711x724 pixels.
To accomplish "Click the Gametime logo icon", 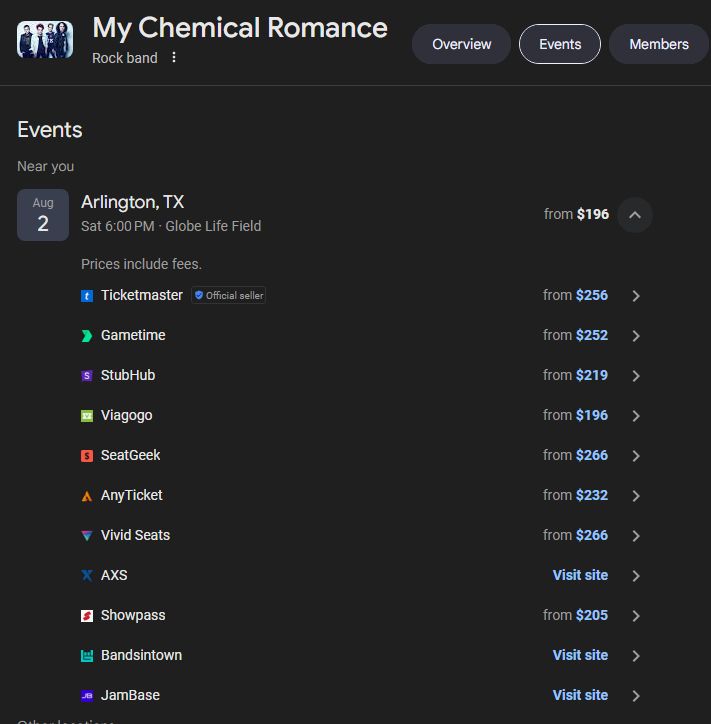I will pos(87,336).
